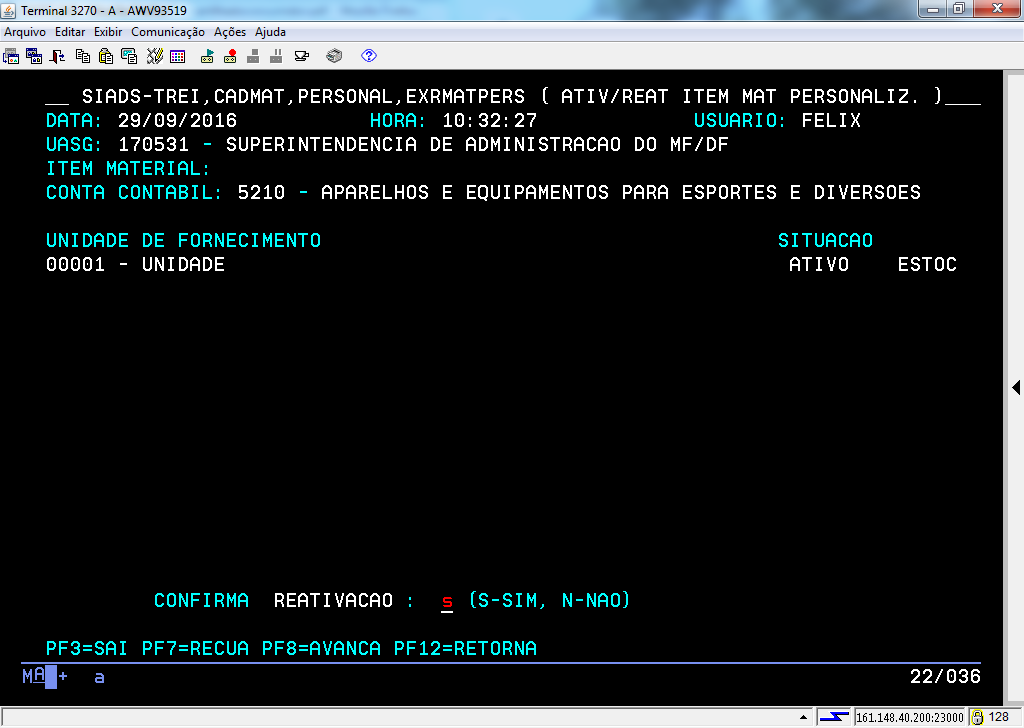Click the pause macro gray icon

[x=276, y=56]
